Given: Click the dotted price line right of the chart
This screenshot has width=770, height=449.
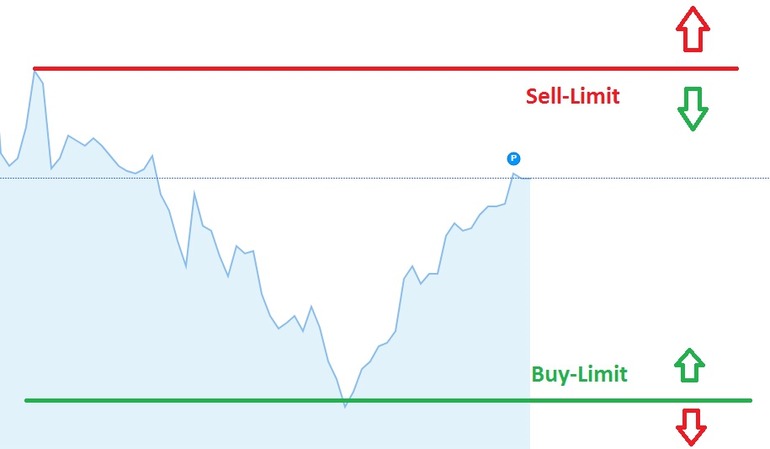Looking at the screenshot, I should click(650, 178).
